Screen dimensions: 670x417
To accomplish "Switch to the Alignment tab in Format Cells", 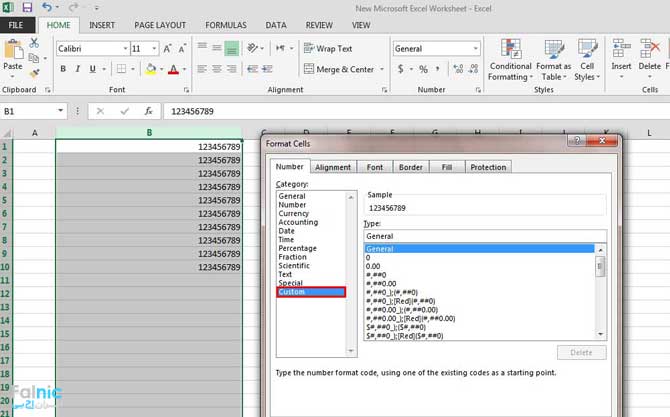I will [x=333, y=167].
